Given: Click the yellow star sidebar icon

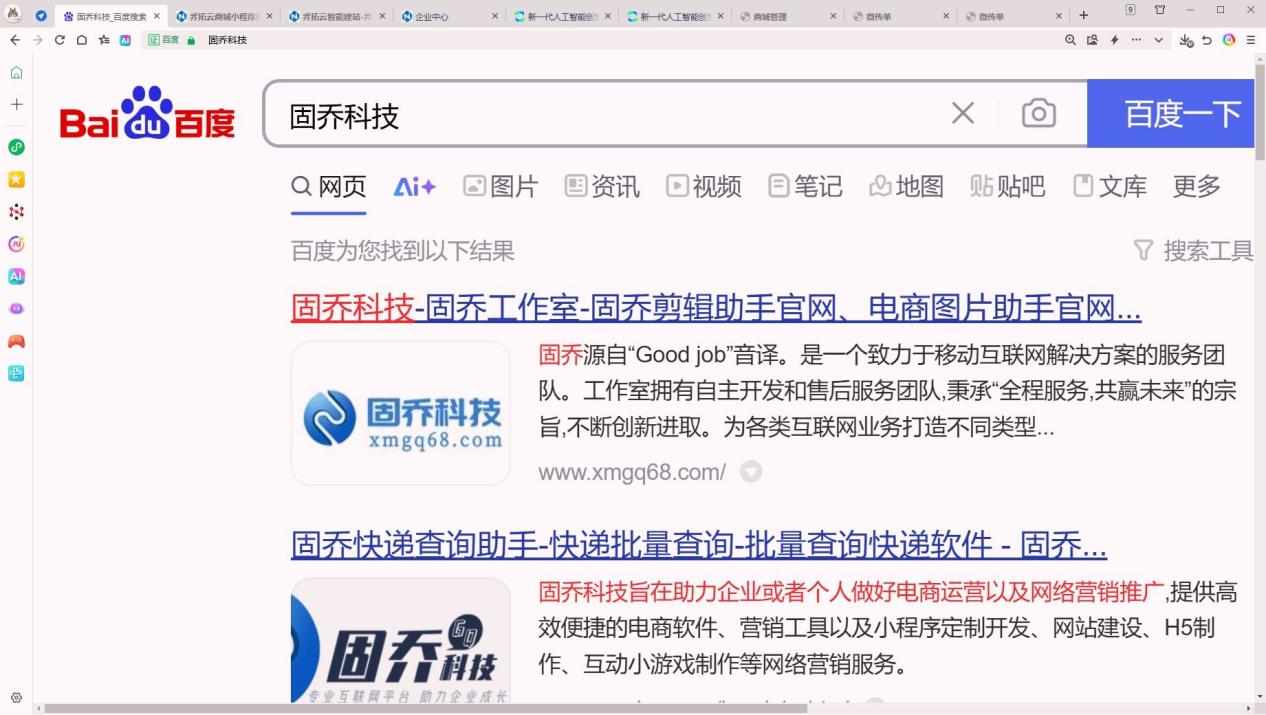Looking at the screenshot, I should click(x=16, y=179).
